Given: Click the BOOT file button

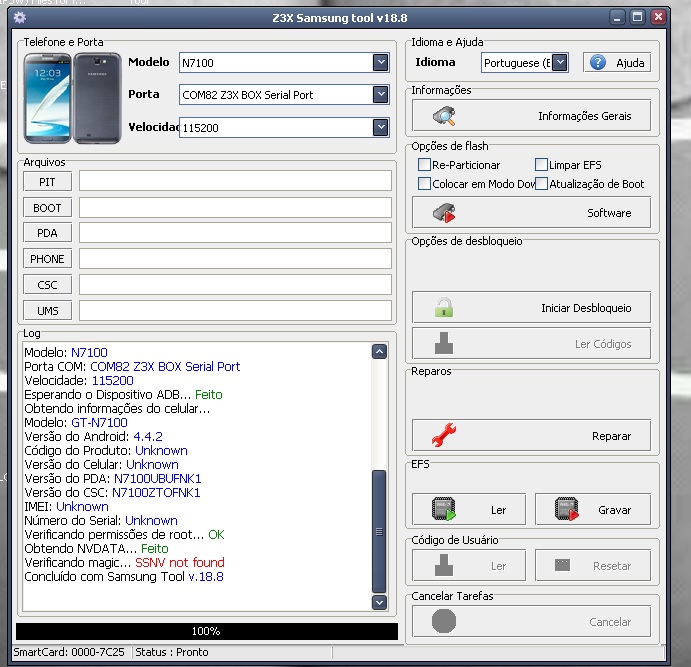Looking at the screenshot, I should pos(47,208).
